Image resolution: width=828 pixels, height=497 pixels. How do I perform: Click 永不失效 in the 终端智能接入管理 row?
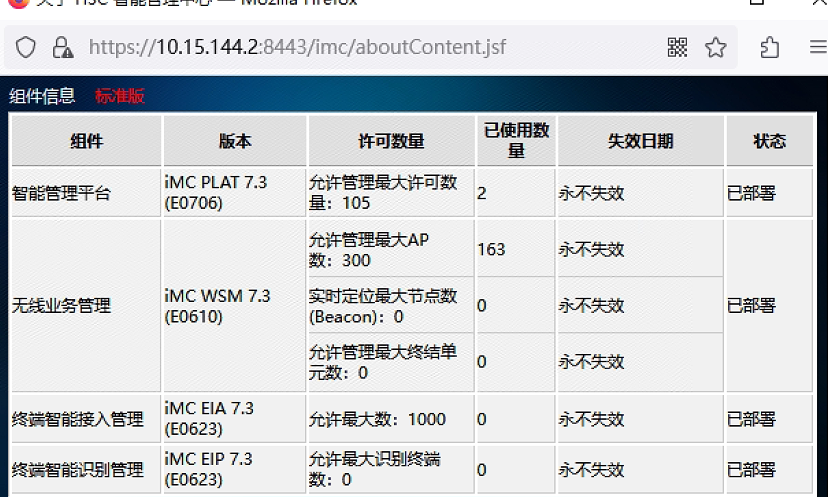pyautogui.click(x=591, y=419)
